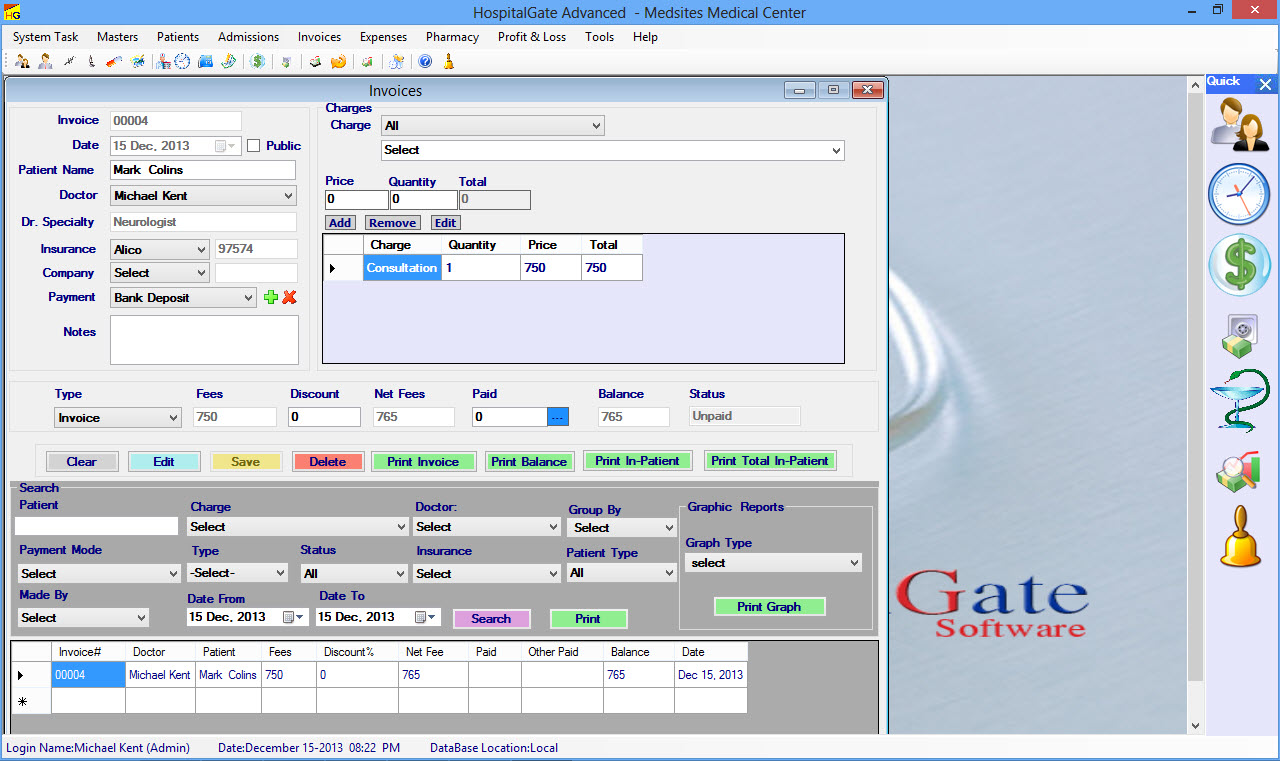
Task: Click the Patient search text field
Action: pyautogui.click(x=96, y=526)
